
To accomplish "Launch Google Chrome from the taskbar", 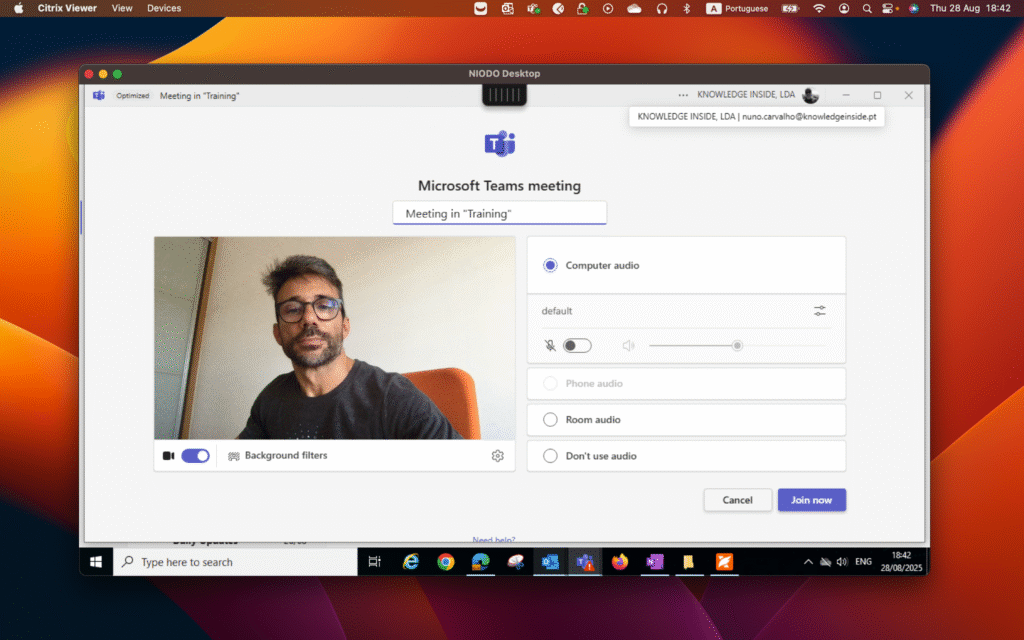I will [446, 562].
